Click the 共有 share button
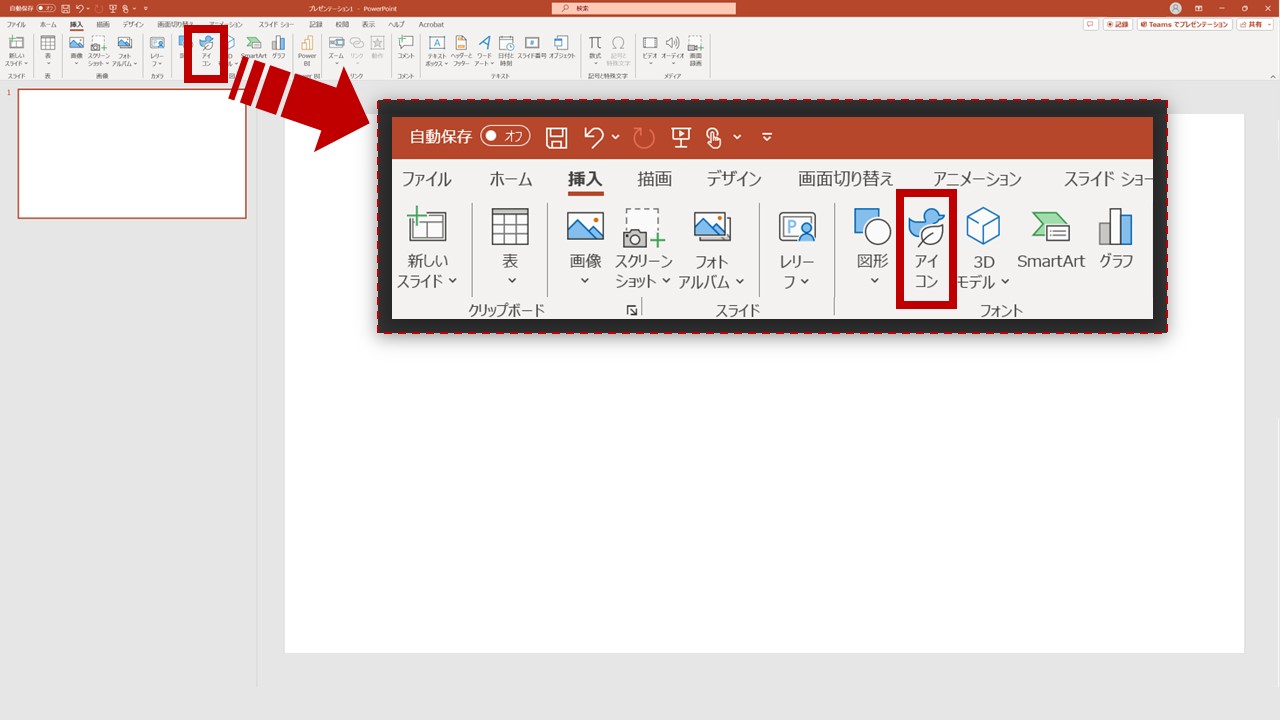This screenshot has height=720, width=1280. (x=1250, y=24)
